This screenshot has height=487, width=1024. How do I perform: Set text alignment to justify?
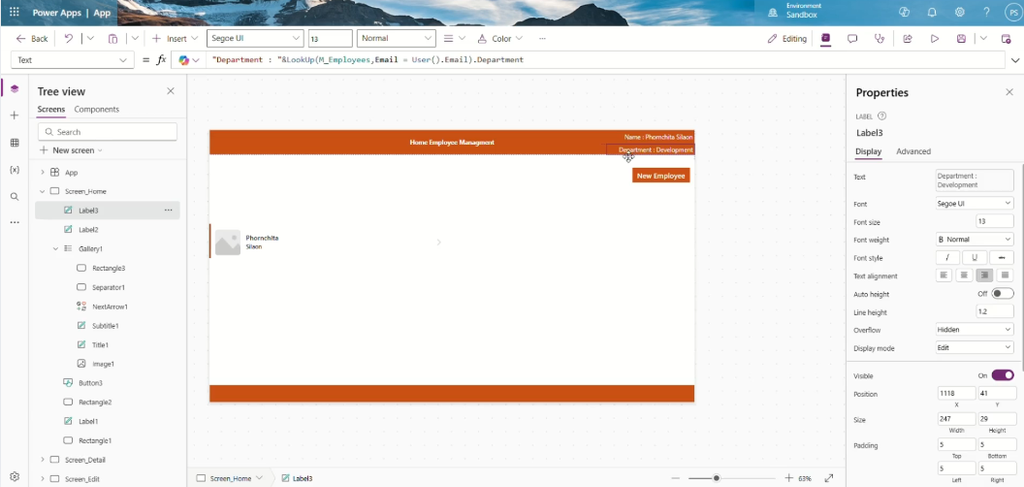pos(1005,275)
